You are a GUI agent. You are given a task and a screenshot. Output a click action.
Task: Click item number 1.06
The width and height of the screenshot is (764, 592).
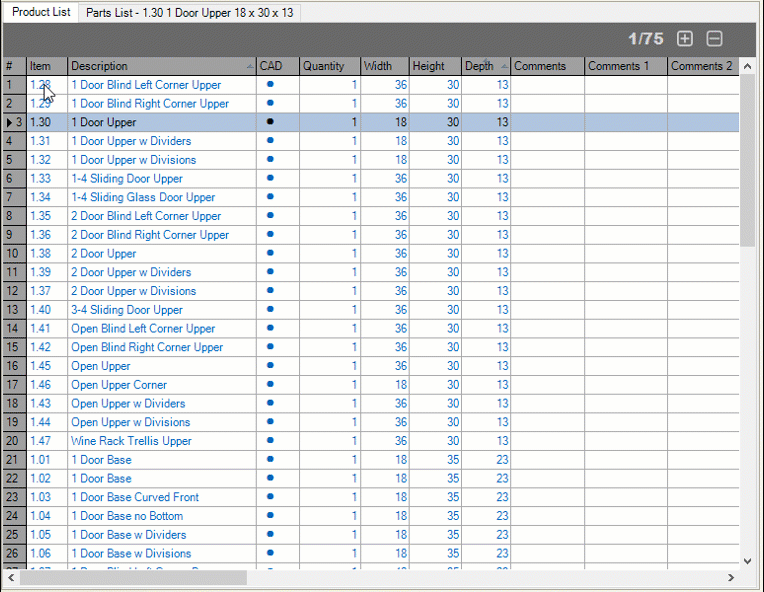click(40, 554)
